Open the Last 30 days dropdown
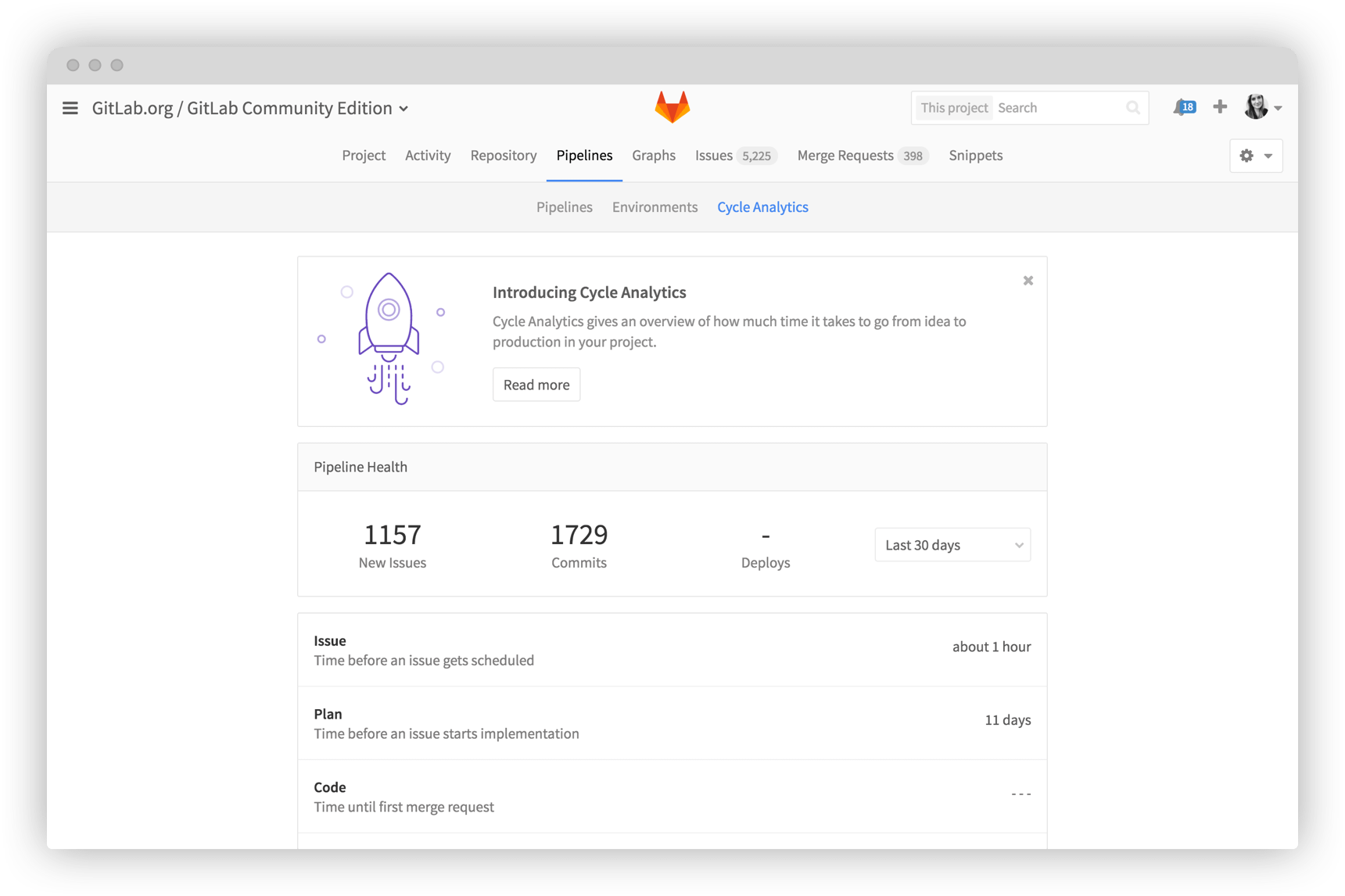This screenshot has width=1345, height=896. pyautogui.click(x=952, y=545)
